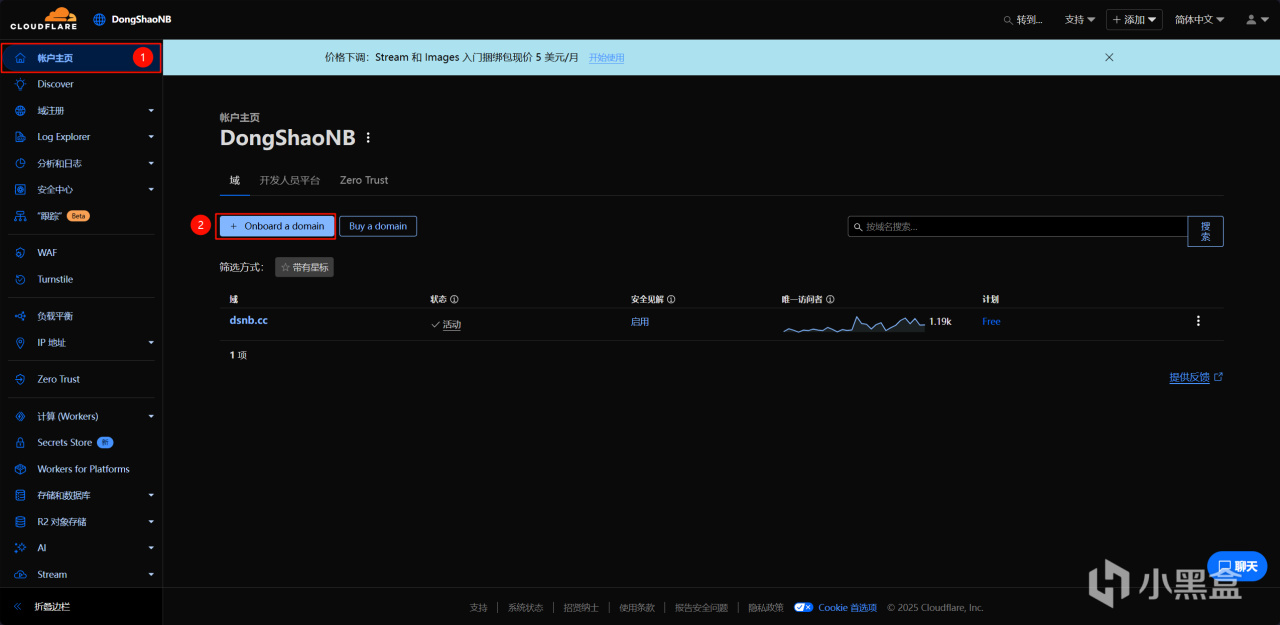
Task: Switch to the 域 tab
Action: pyautogui.click(x=234, y=180)
